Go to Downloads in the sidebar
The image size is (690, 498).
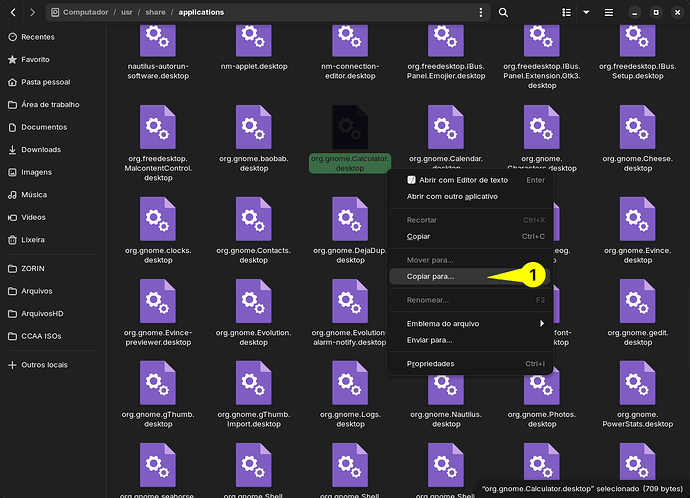point(41,149)
